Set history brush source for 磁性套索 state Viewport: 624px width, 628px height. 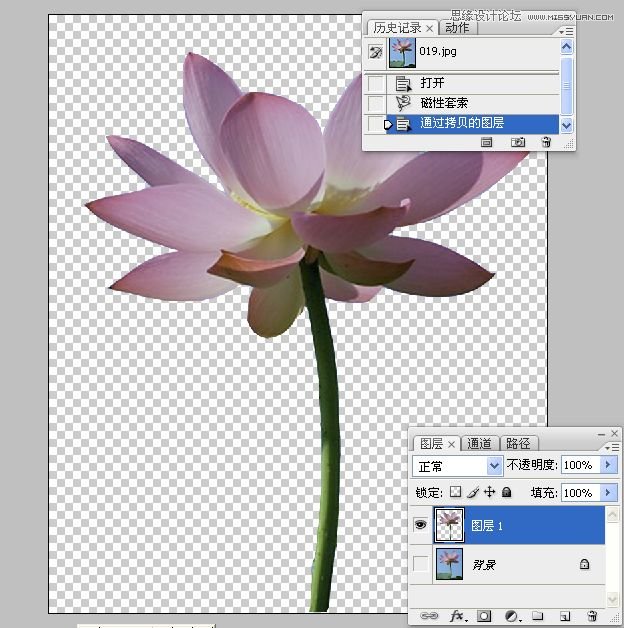376,103
